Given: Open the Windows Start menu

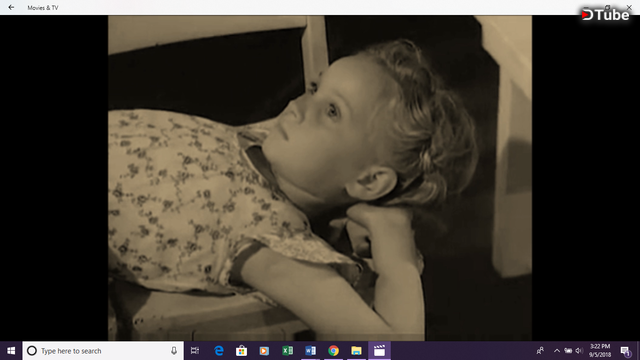Looking at the screenshot, I should (x=11, y=351).
